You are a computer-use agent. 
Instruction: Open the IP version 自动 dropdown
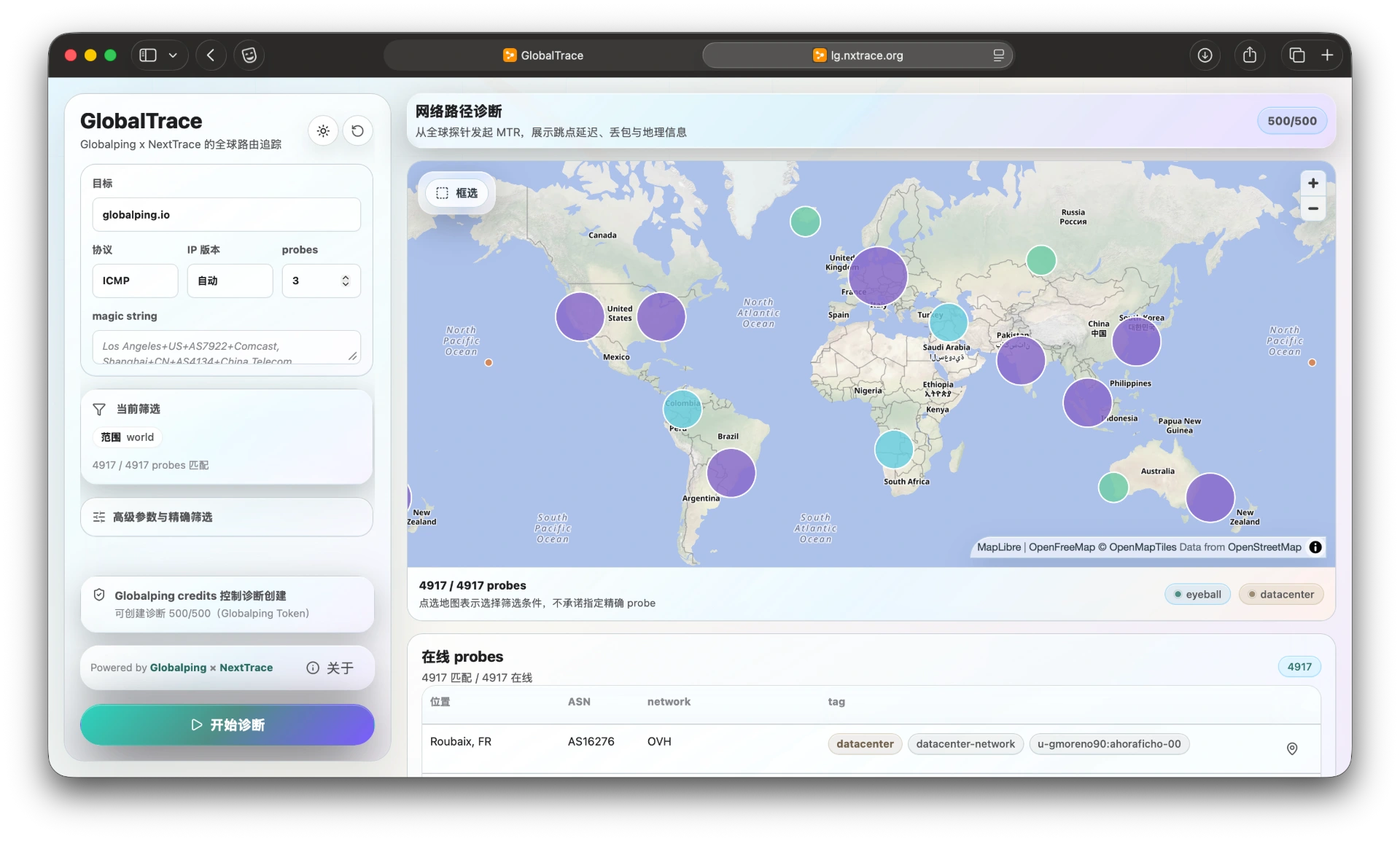[x=230, y=281]
